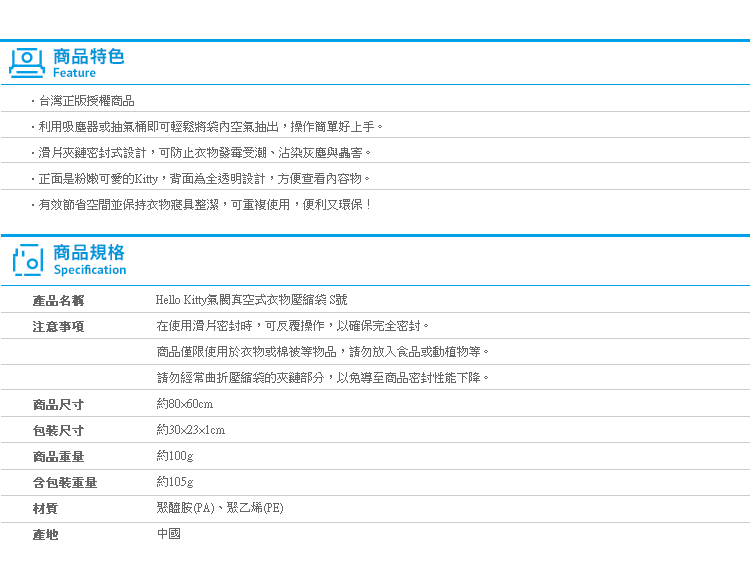
Task: Select the 中國 origin value
Action: [169, 533]
